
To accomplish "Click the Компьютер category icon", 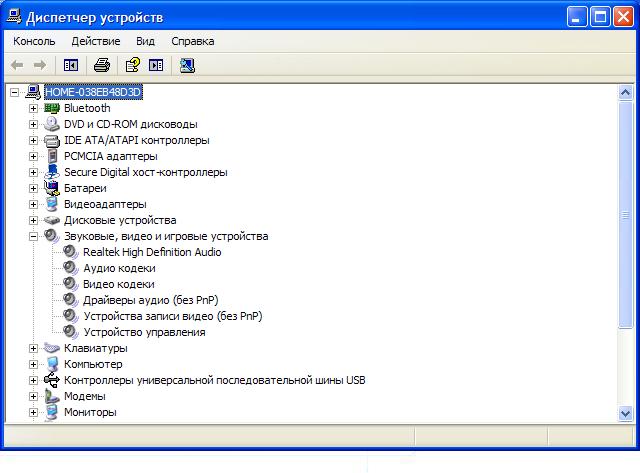I will [x=52, y=364].
